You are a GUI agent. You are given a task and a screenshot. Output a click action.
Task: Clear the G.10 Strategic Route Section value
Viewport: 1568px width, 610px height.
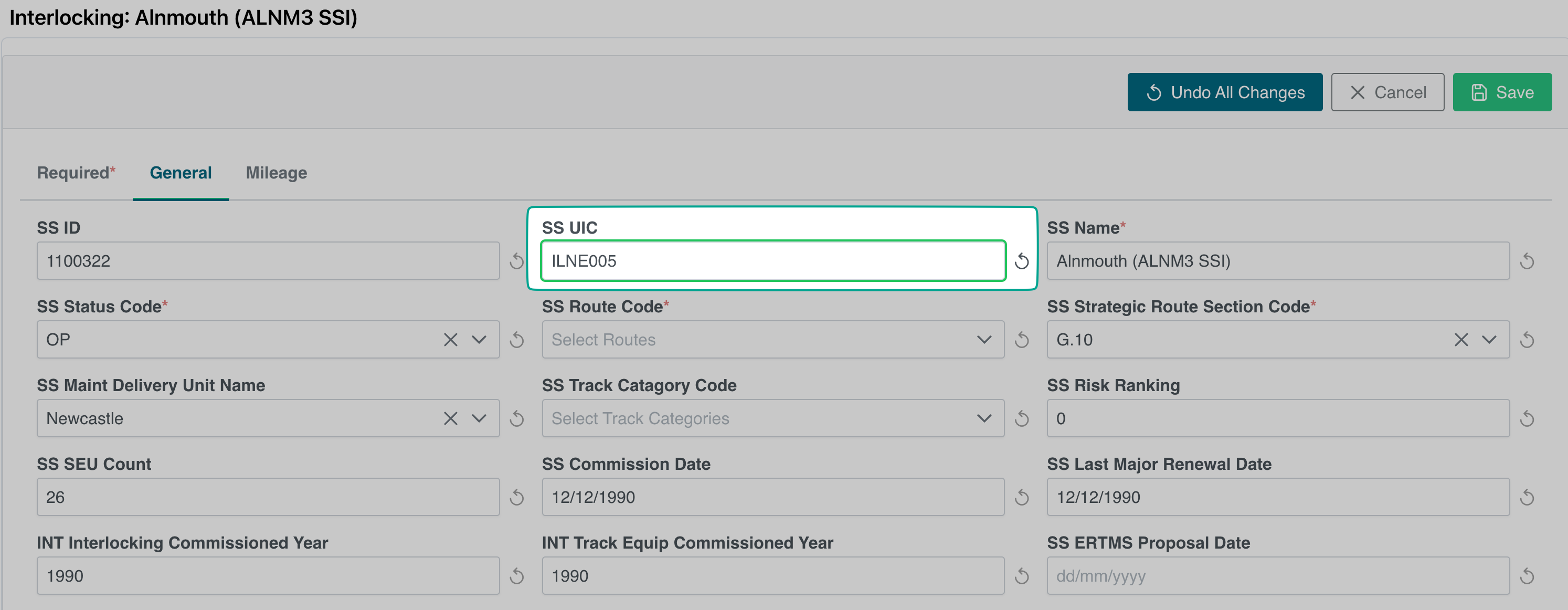(1461, 340)
